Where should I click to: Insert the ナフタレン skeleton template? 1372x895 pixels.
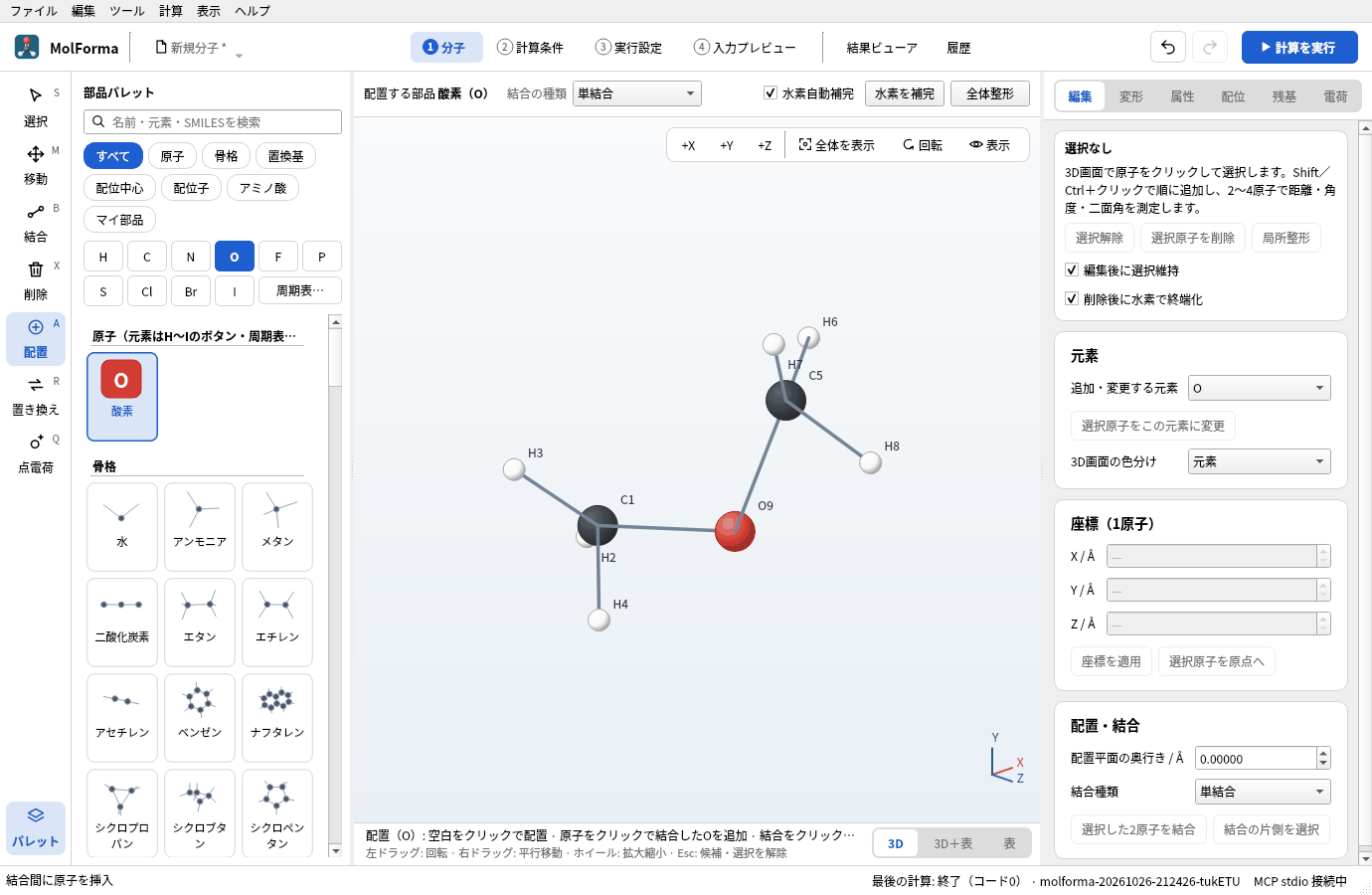pos(277,717)
